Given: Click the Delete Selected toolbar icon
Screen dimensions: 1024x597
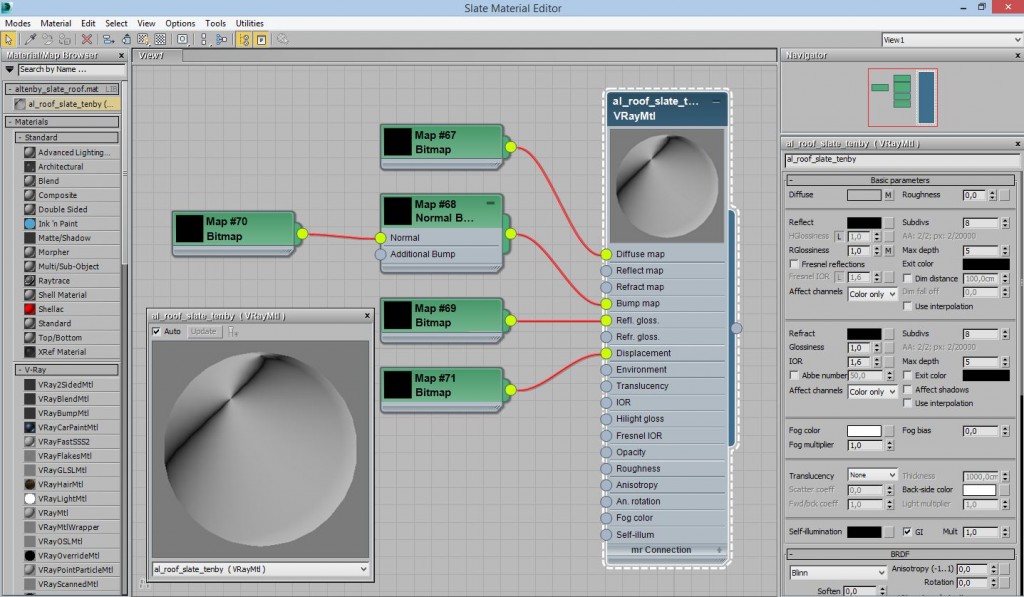Looking at the screenshot, I should point(85,38).
